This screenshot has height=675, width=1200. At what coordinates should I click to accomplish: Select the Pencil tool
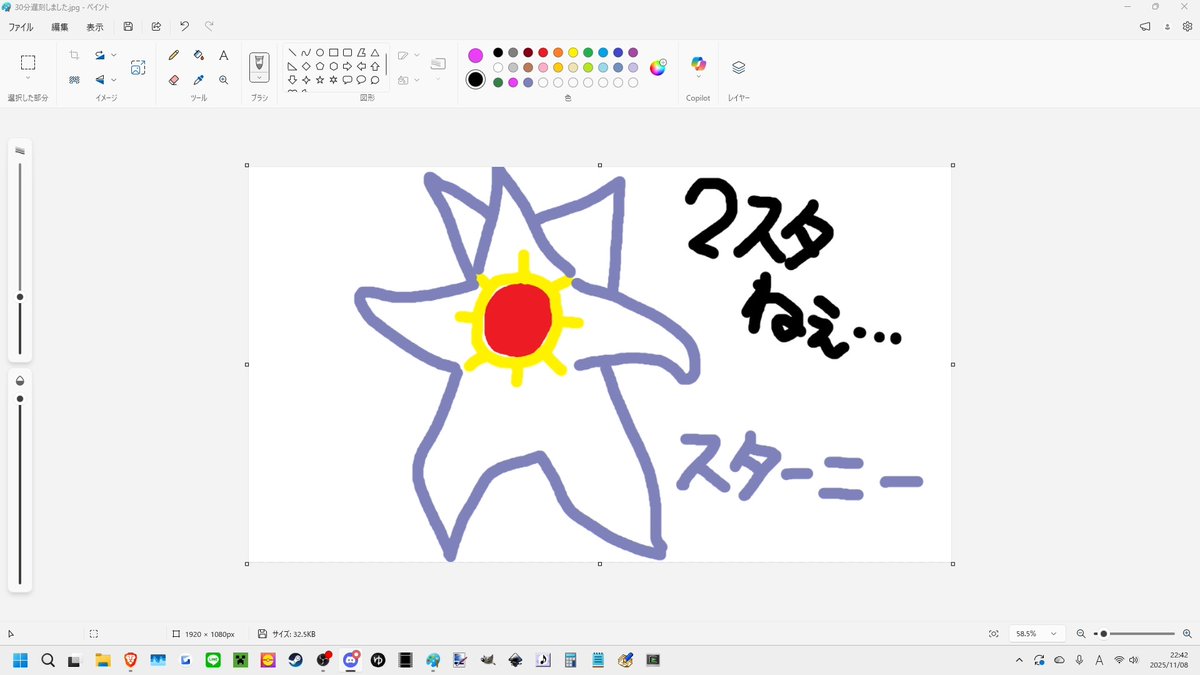tap(174, 56)
